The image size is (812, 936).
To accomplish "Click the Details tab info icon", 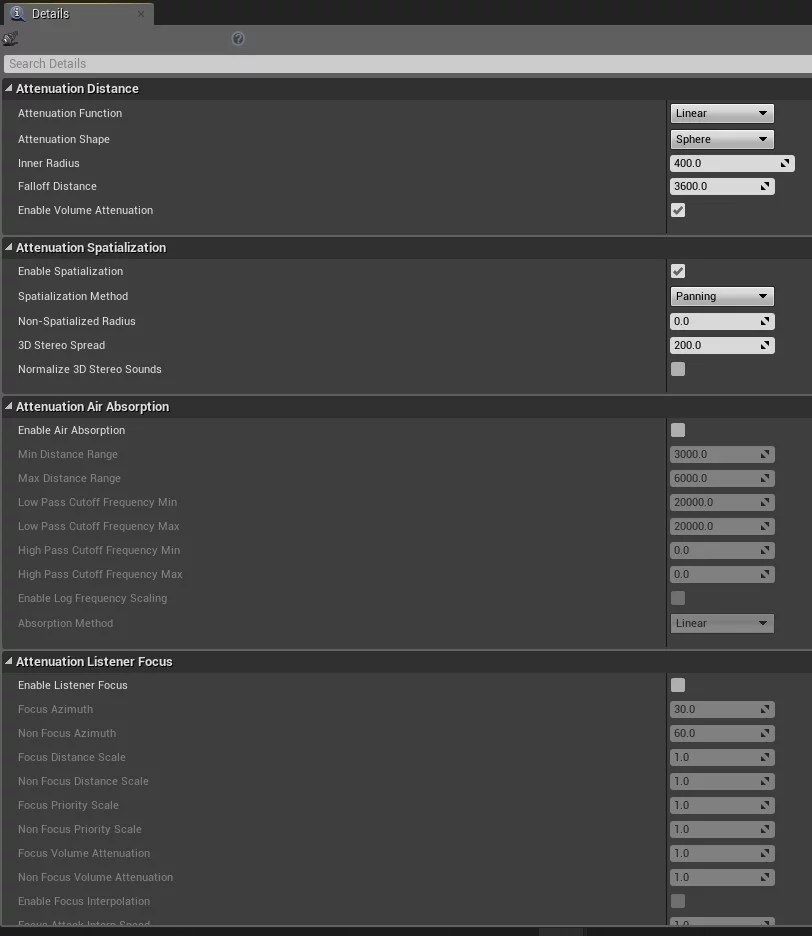I will [15, 13].
